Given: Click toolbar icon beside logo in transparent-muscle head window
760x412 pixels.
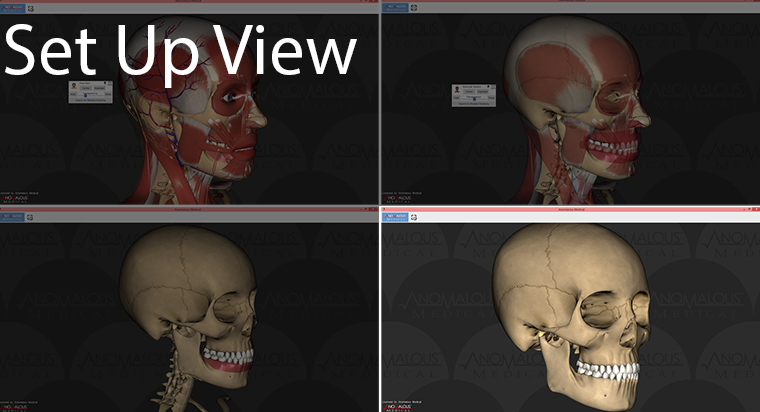Looking at the screenshot, I should click(x=414, y=8).
